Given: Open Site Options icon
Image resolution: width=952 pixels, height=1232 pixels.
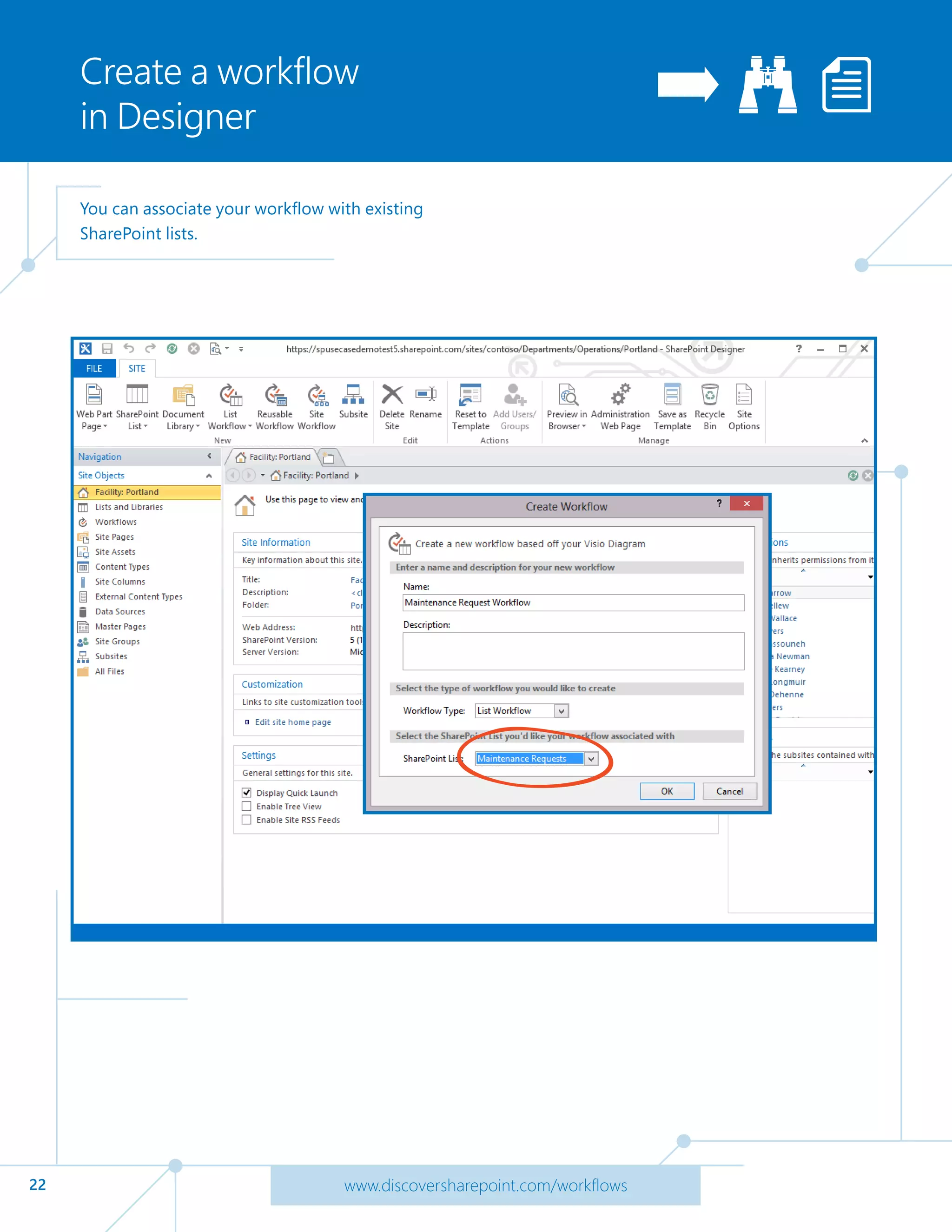Looking at the screenshot, I should coord(744,394).
